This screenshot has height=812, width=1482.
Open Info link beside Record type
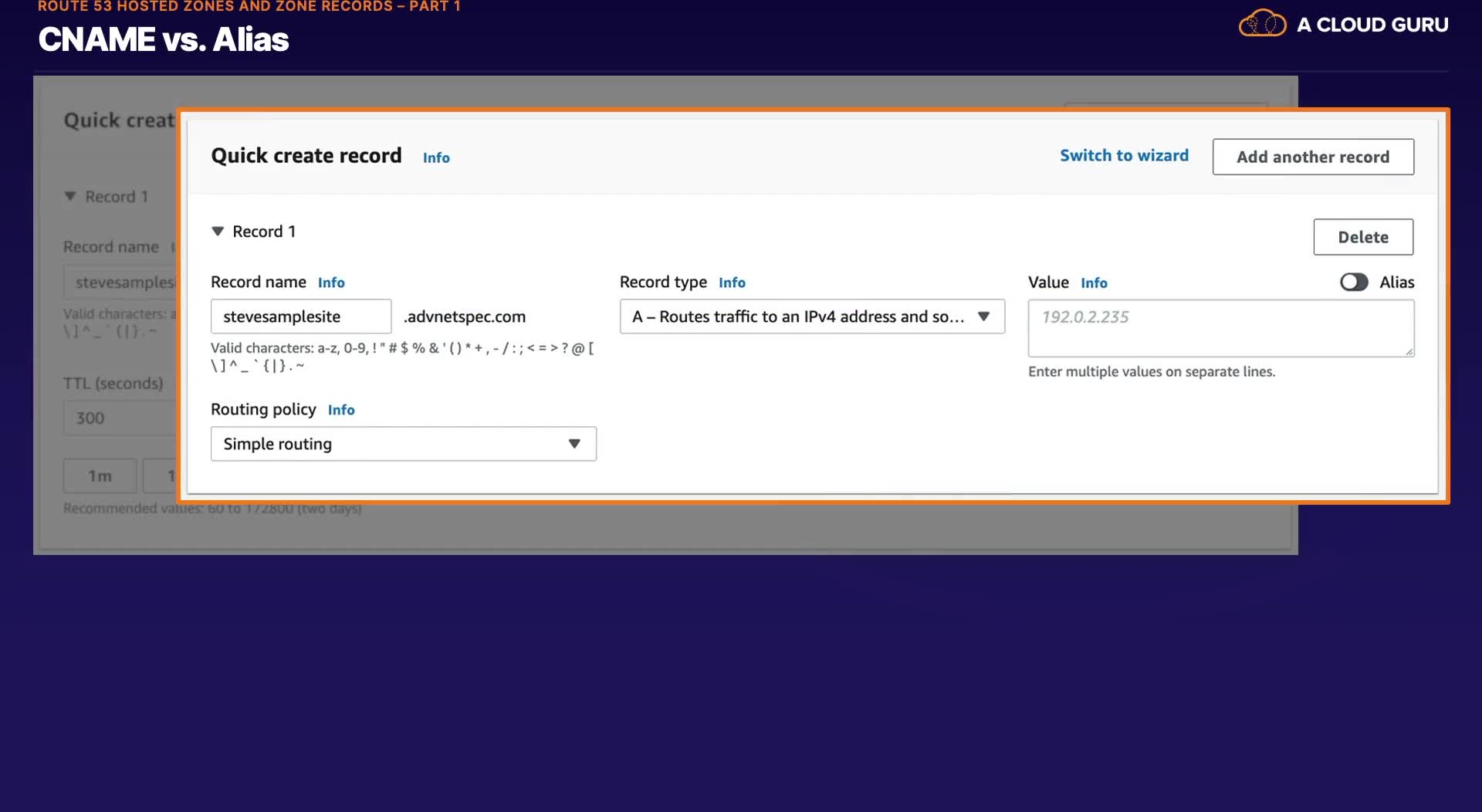(x=732, y=283)
